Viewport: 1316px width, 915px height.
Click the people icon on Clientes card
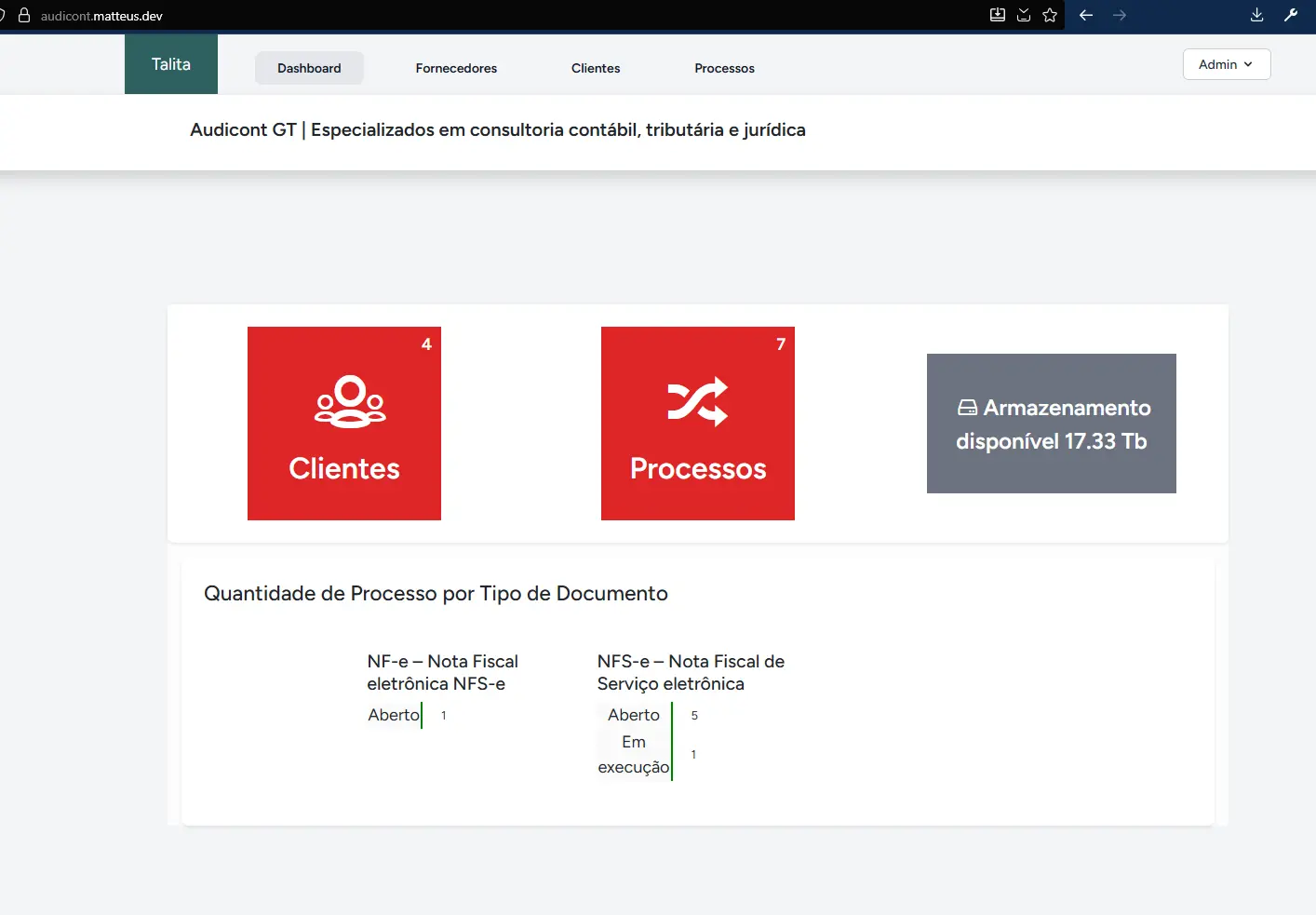click(350, 401)
